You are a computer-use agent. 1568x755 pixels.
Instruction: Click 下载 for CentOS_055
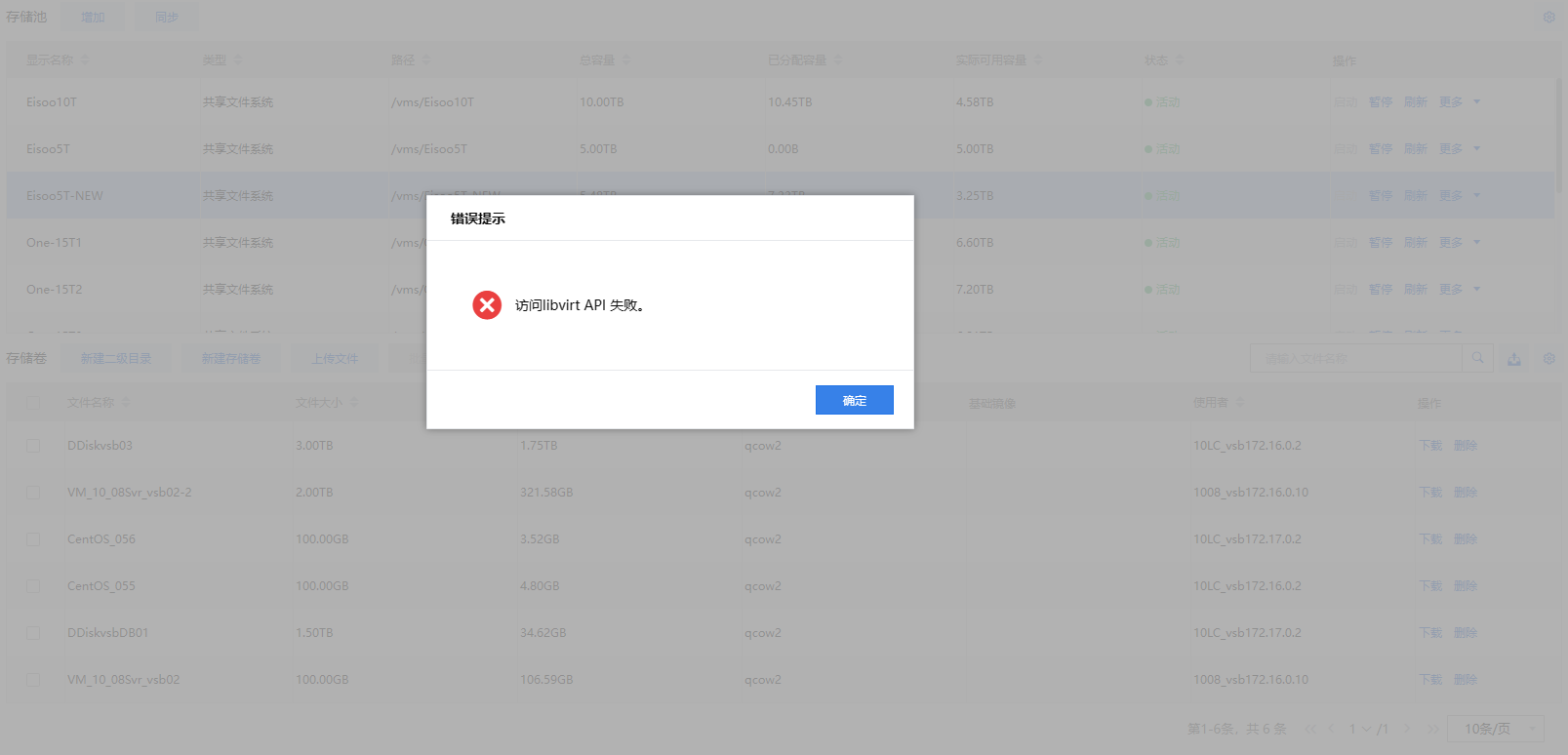click(1430, 586)
